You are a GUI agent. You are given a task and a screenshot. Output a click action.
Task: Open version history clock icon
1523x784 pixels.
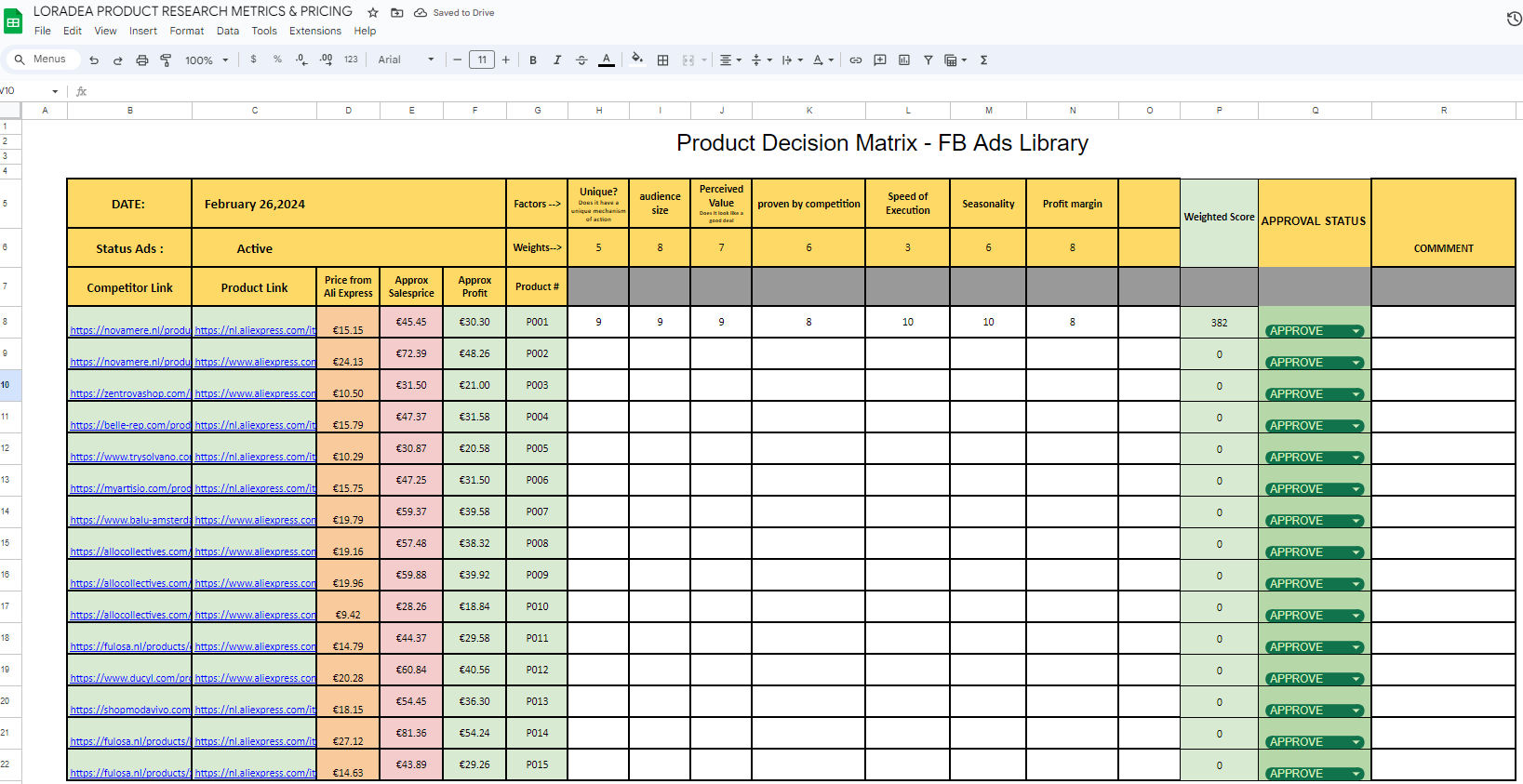1514,19
